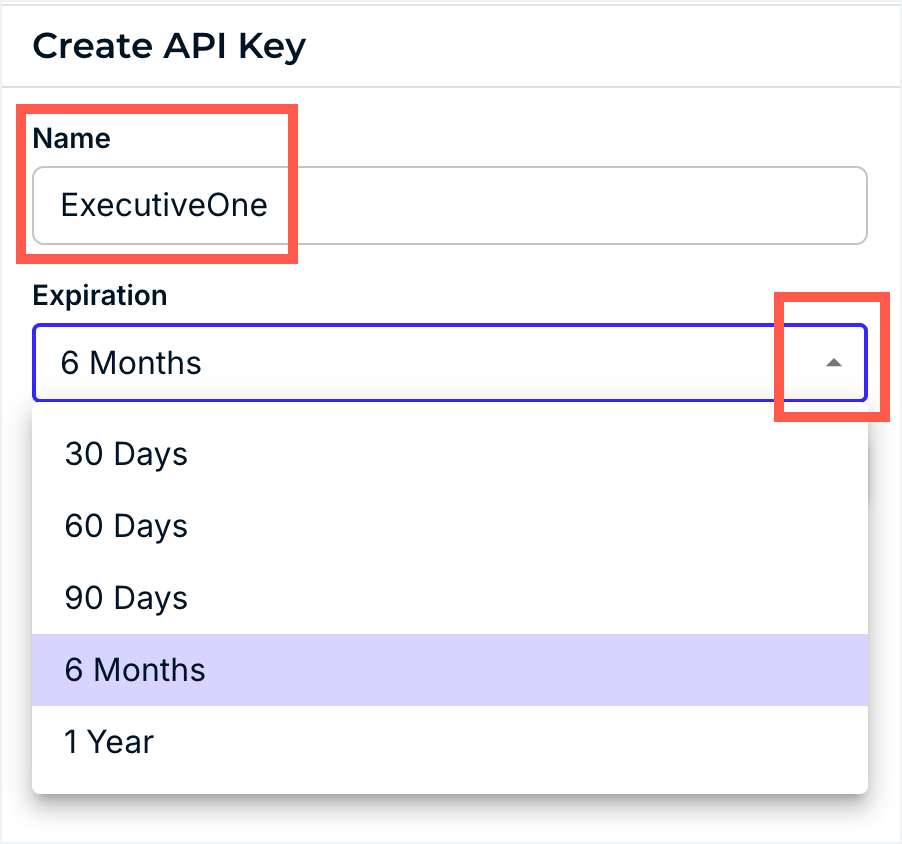This screenshot has width=902, height=844.
Task: Click into the Name input field
Action: (x=450, y=205)
